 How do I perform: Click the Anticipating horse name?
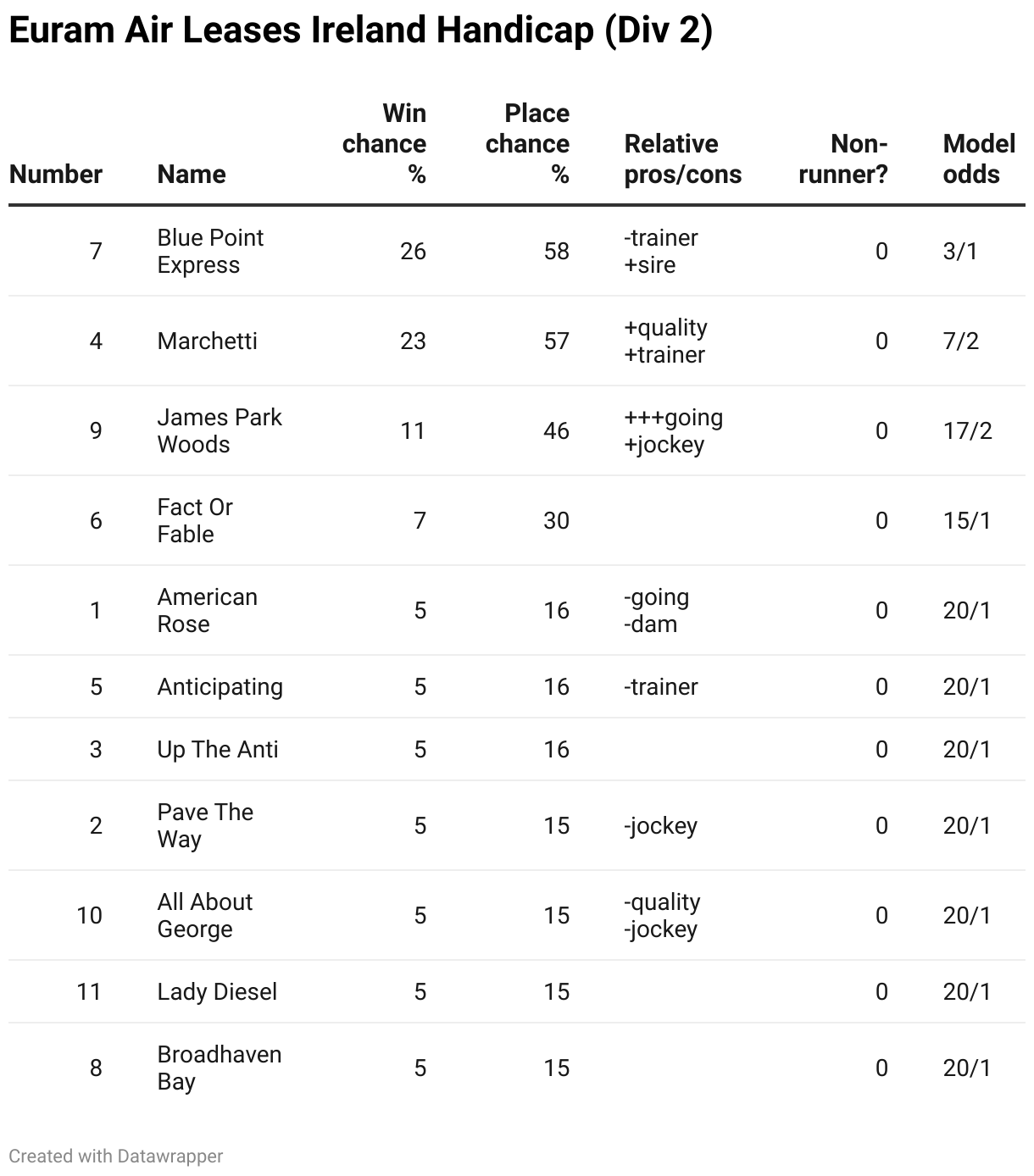pos(220,686)
